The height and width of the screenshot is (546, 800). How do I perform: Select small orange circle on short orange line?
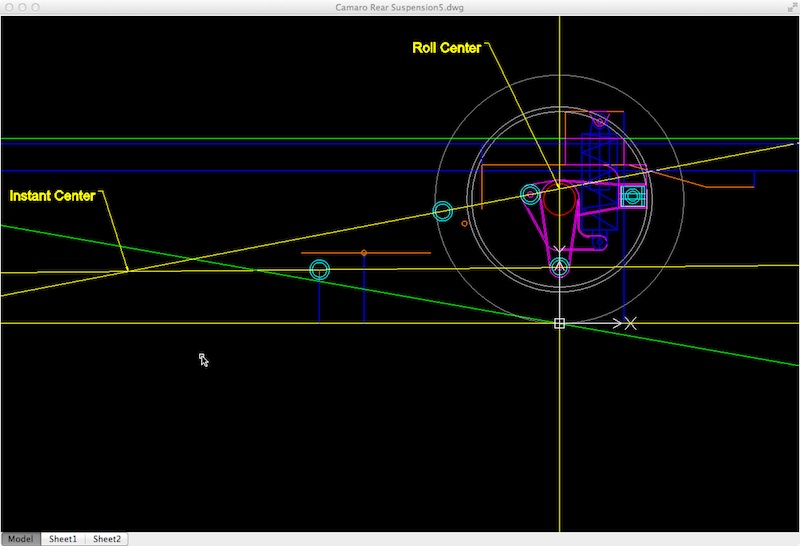tap(364, 253)
